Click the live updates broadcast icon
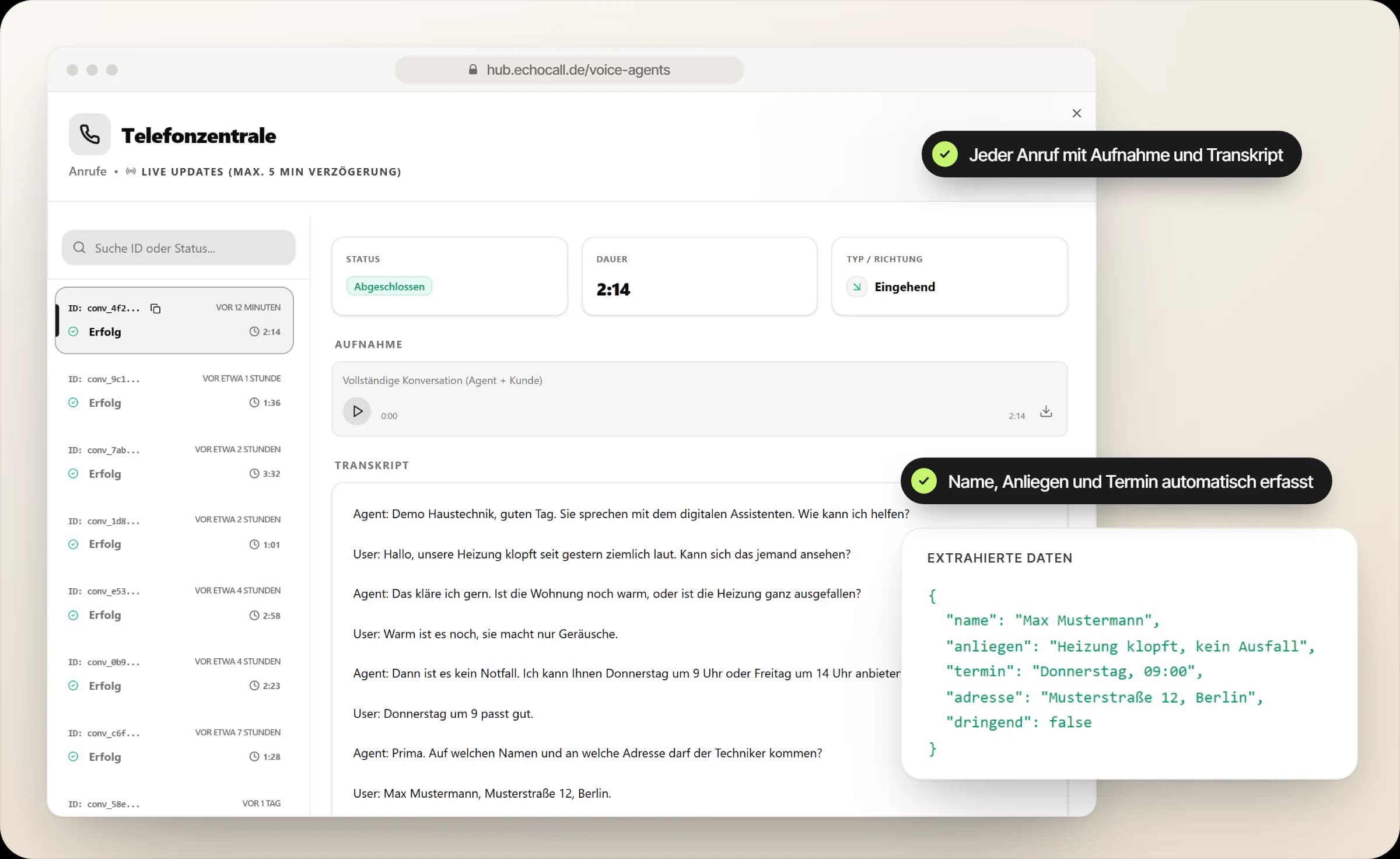This screenshot has height=859, width=1400. coord(131,171)
